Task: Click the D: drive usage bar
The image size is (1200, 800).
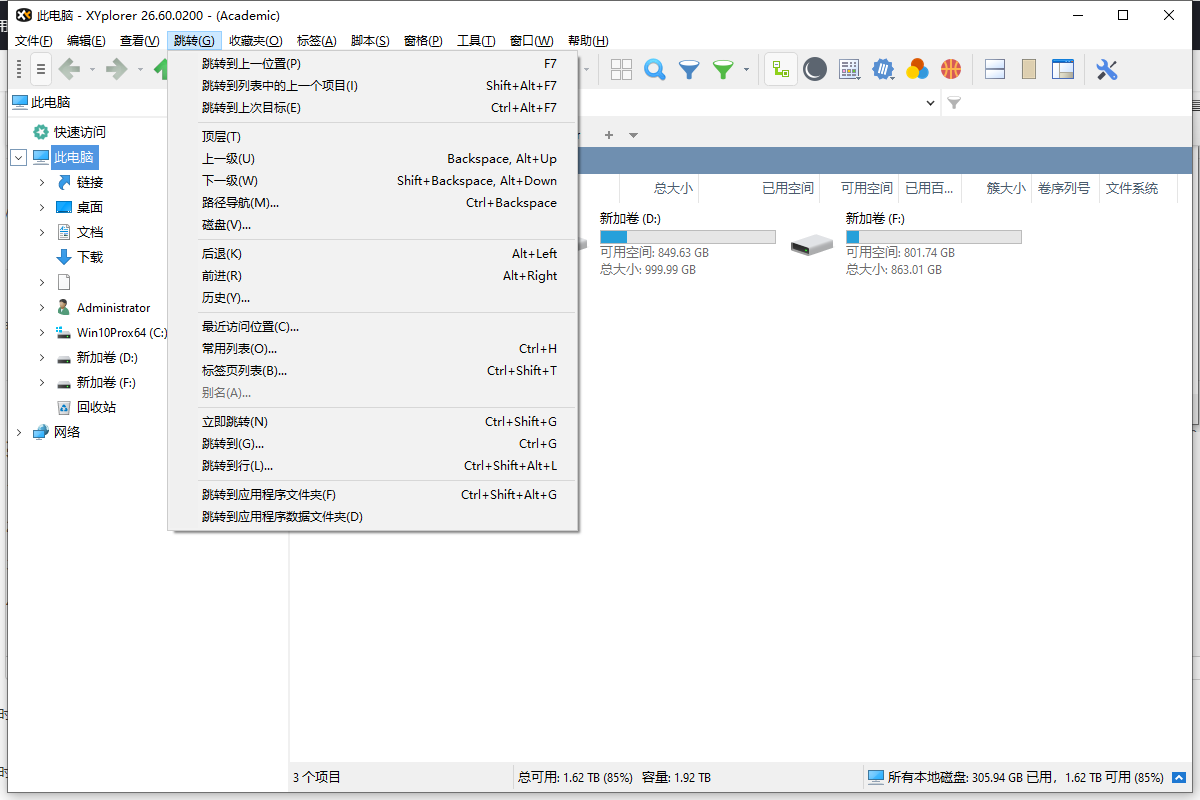Action: pos(688,236)
